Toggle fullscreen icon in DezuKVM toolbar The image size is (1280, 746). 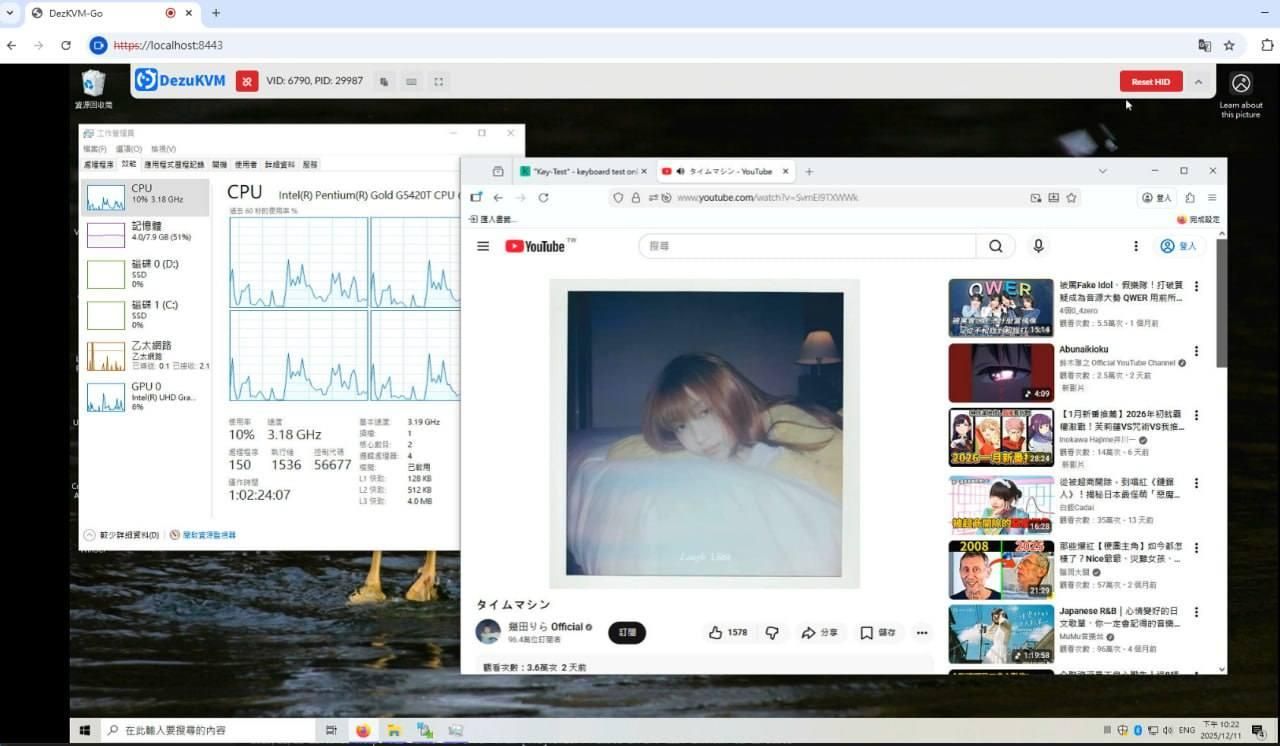pyautogui.click(x=438, y=81)
